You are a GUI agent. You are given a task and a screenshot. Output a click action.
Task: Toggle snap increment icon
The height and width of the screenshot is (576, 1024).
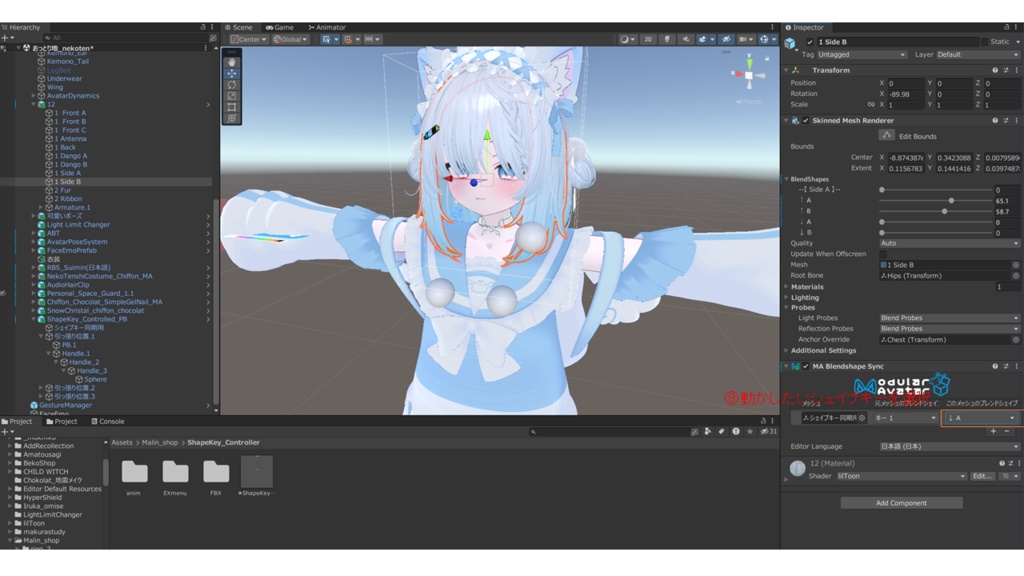coord(369,39)
